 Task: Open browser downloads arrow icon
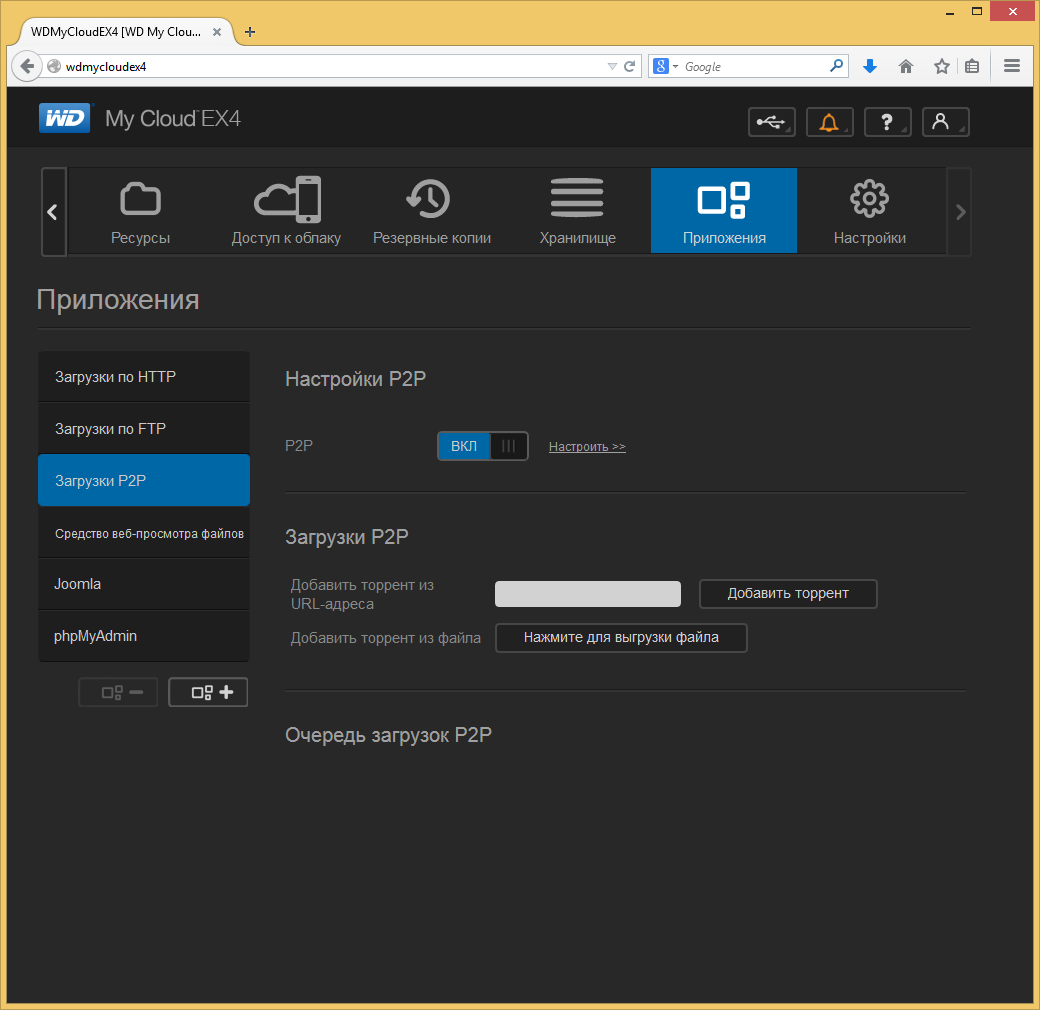[870, 66]
